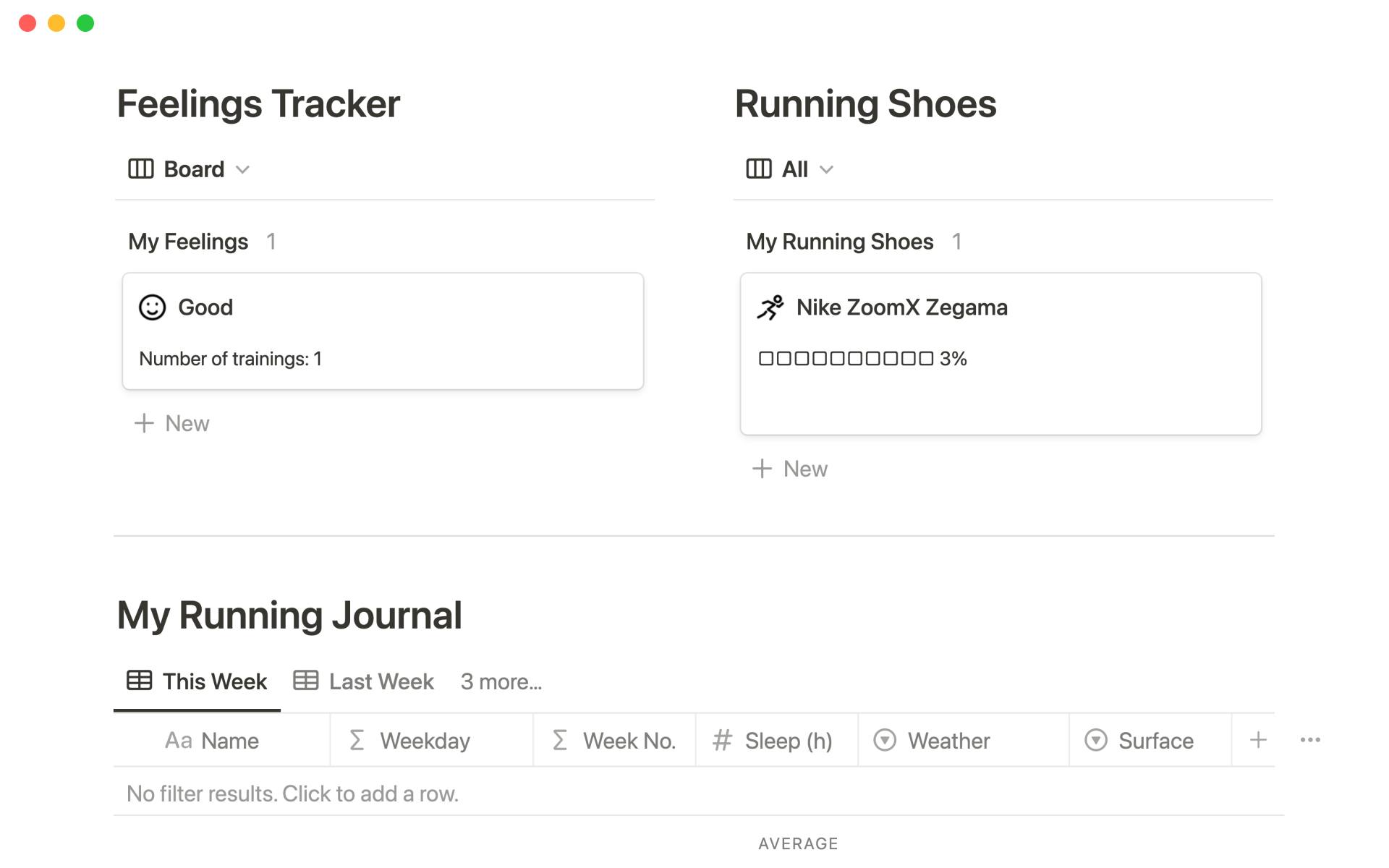Open the three-dot options in table header
1389x868 pixels.
[1309, 740]
